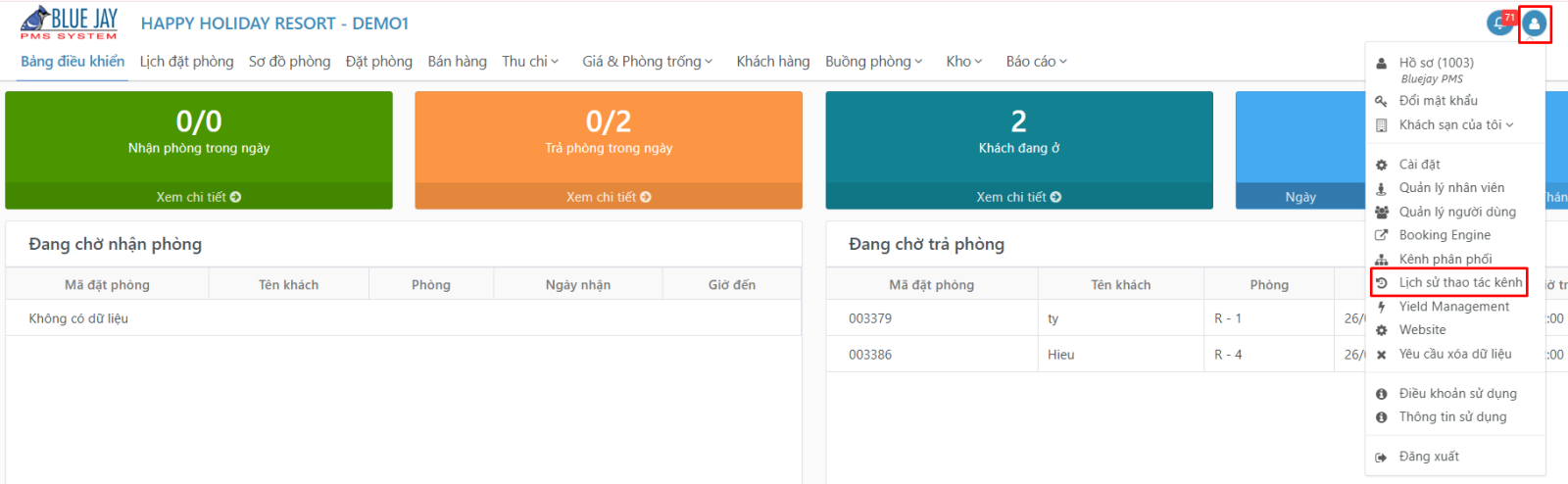Select the Ngày button on blue card
The height and width of the screenshot is (484, 1568).
[x=1300, y=197]
